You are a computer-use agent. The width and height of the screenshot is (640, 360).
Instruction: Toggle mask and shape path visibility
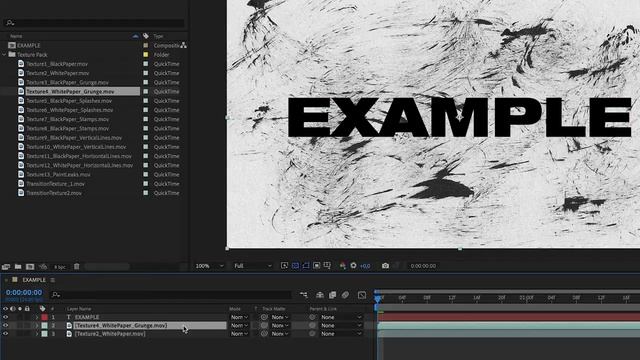tap(306, 266)
